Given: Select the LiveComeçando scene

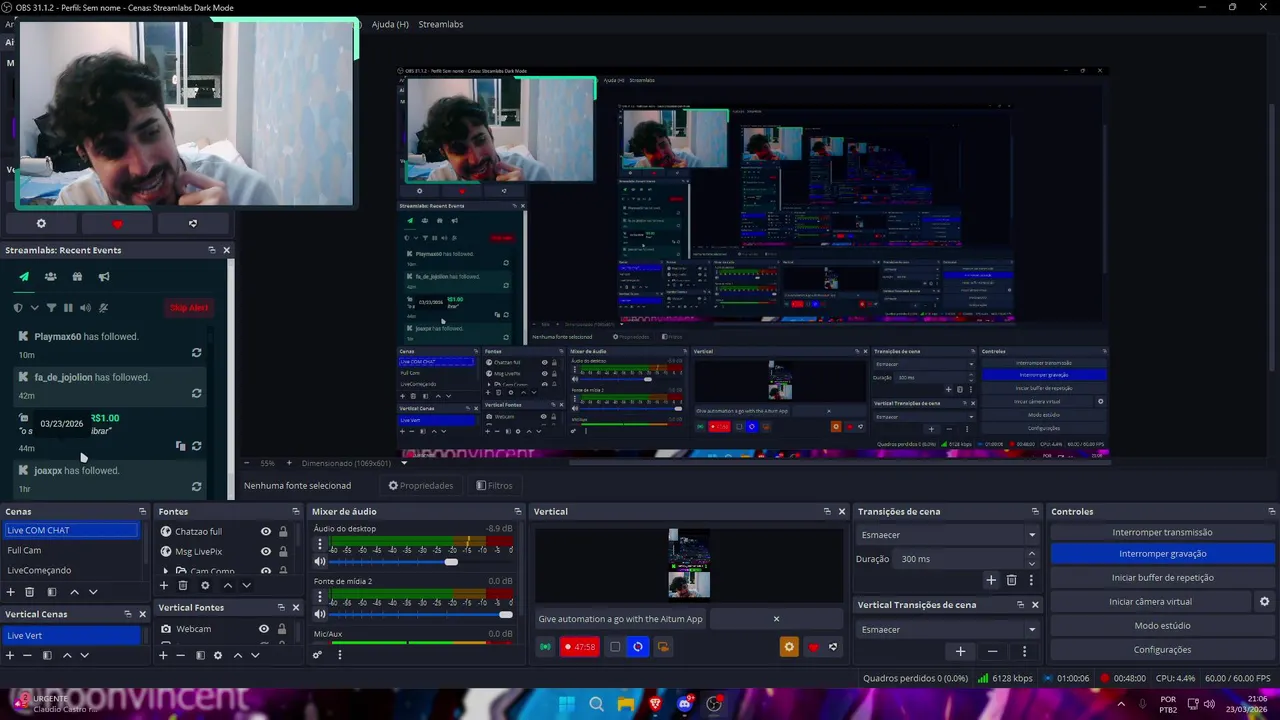Looking at the screenshot, I should [70, 570].
